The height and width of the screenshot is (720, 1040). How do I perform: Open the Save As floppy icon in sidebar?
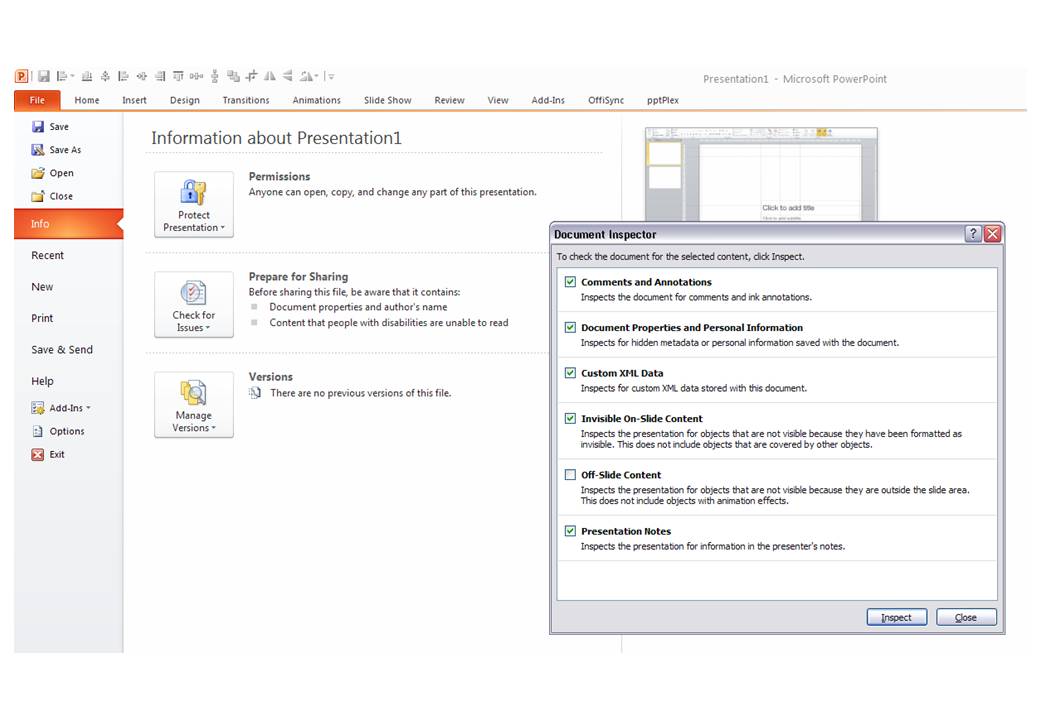[x=38, y=149]
